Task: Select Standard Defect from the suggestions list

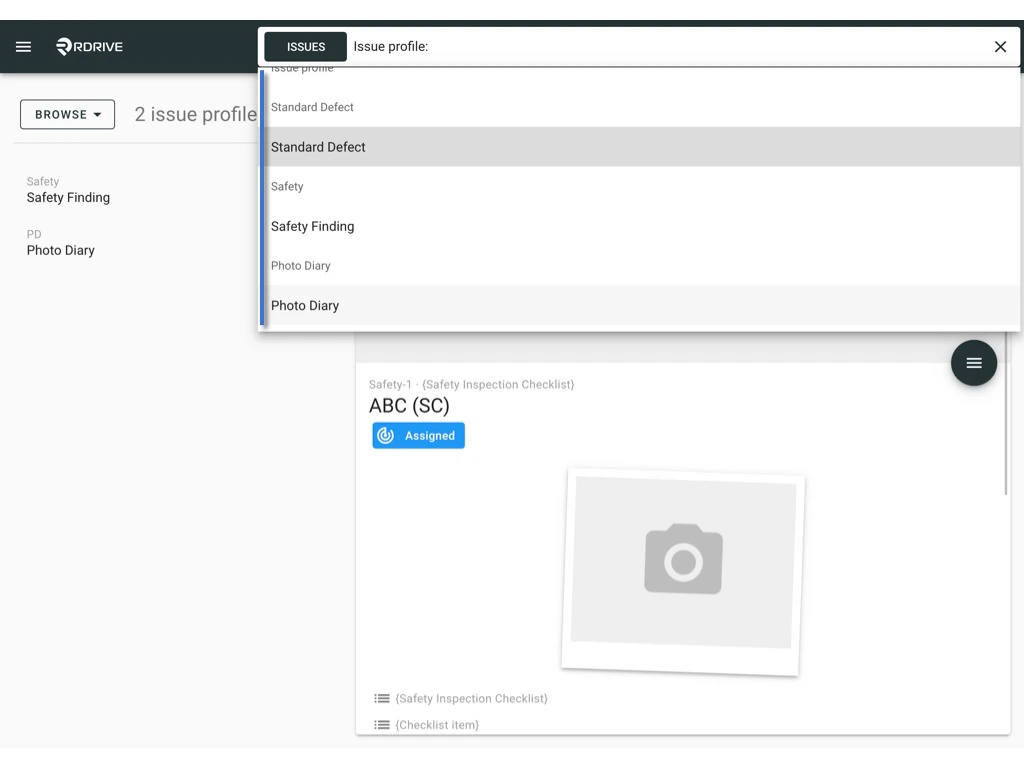Action: click(x=317, y=146)
